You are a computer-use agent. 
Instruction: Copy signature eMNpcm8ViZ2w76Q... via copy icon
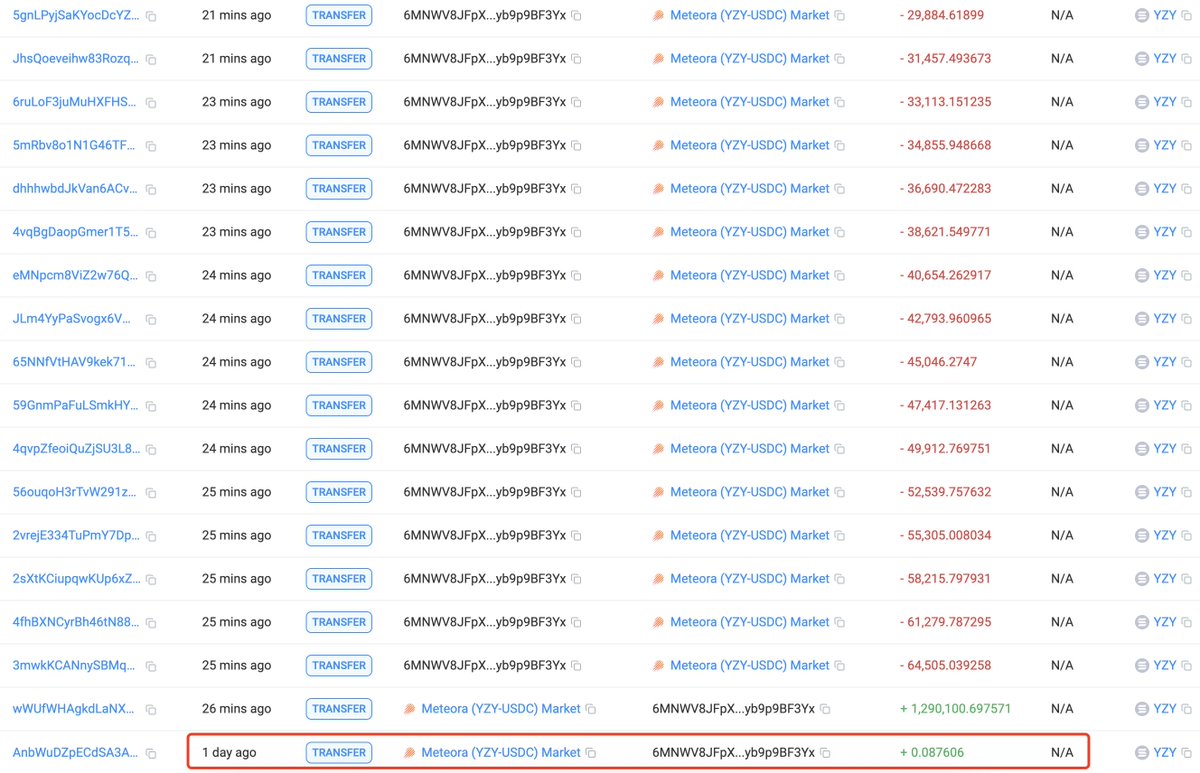pos(151,277)
